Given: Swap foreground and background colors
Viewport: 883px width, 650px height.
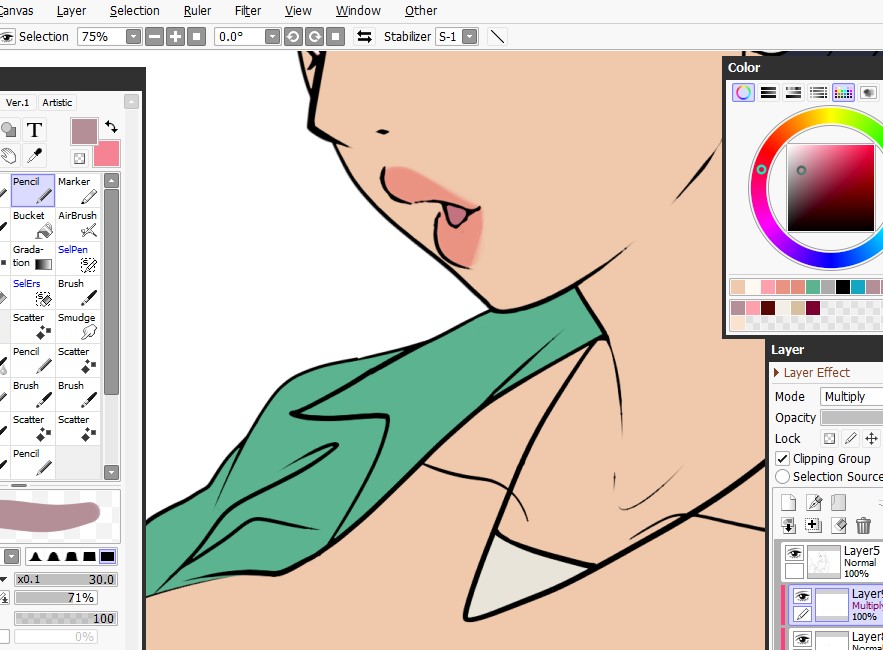Looking at the screenshot, I should pyautogui.click(x=111, y=127).
